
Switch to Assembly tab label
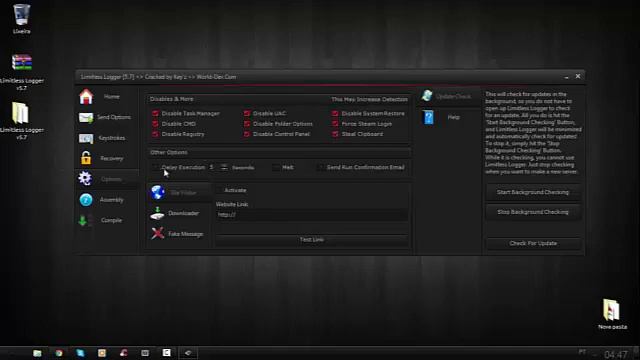pyautogui.click(x=111, y=200)
